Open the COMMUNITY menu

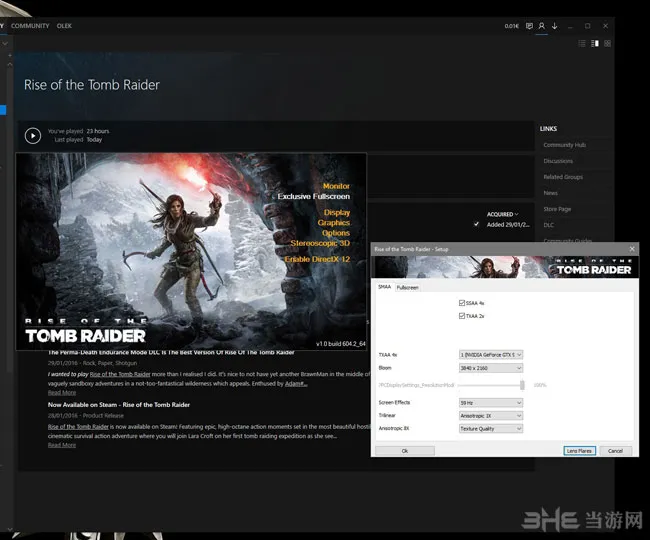pos(30,26)
